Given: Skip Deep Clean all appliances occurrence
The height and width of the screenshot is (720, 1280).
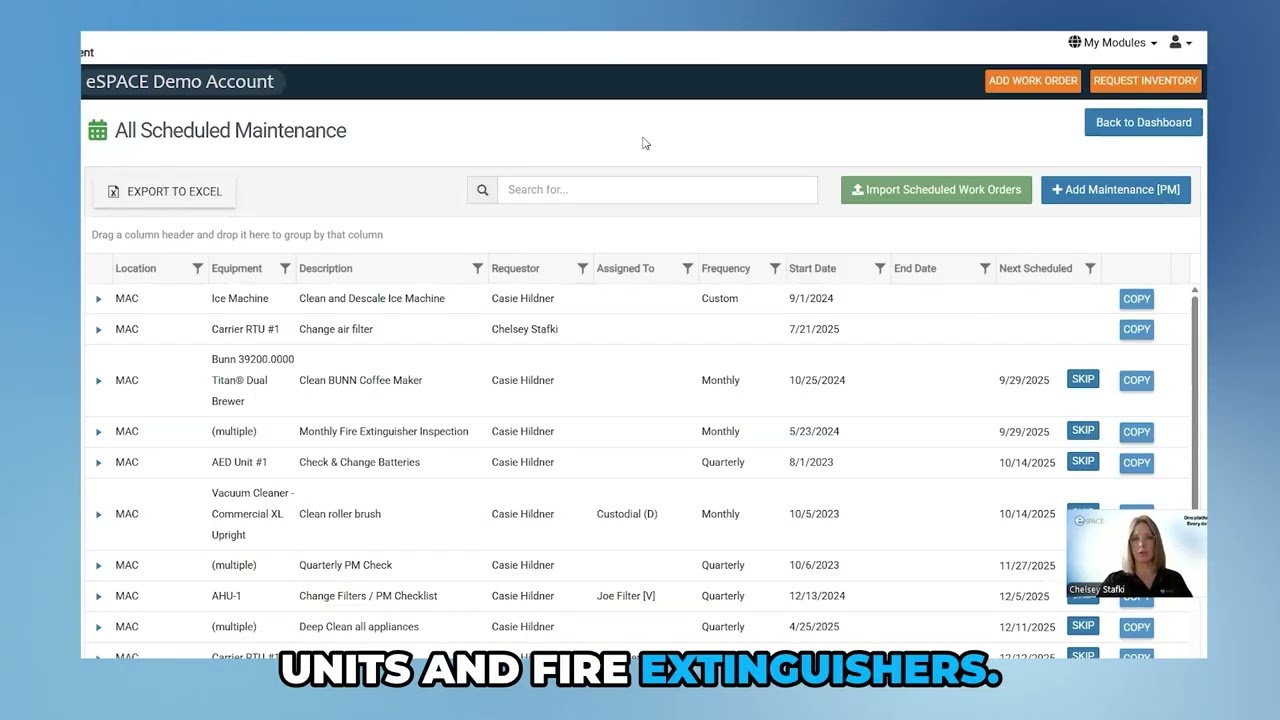Looking at the screenshot, I should pos(1082,625).
